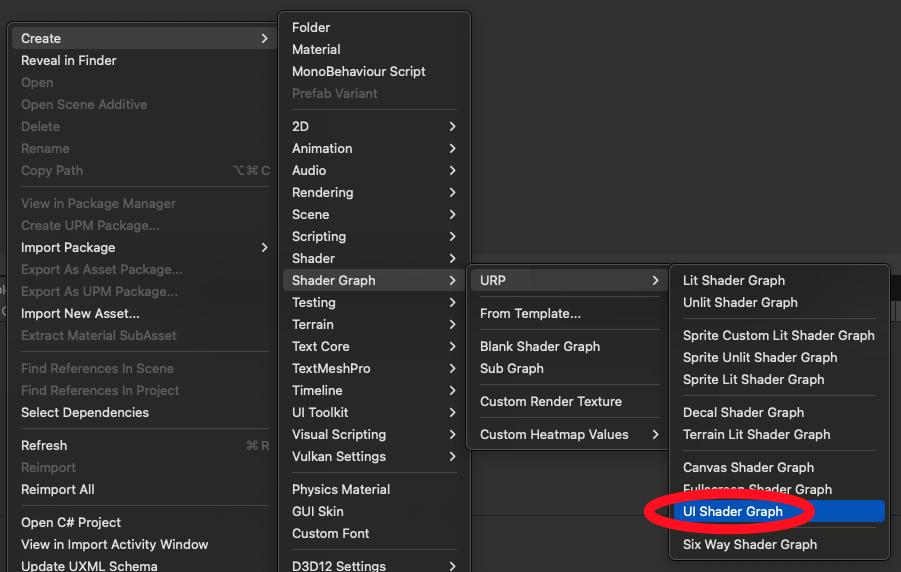Expand Import Package submenu
Image resolution: width=901 pixels, height=572 pixels.
pyautogui.click(x=144, y=248)
